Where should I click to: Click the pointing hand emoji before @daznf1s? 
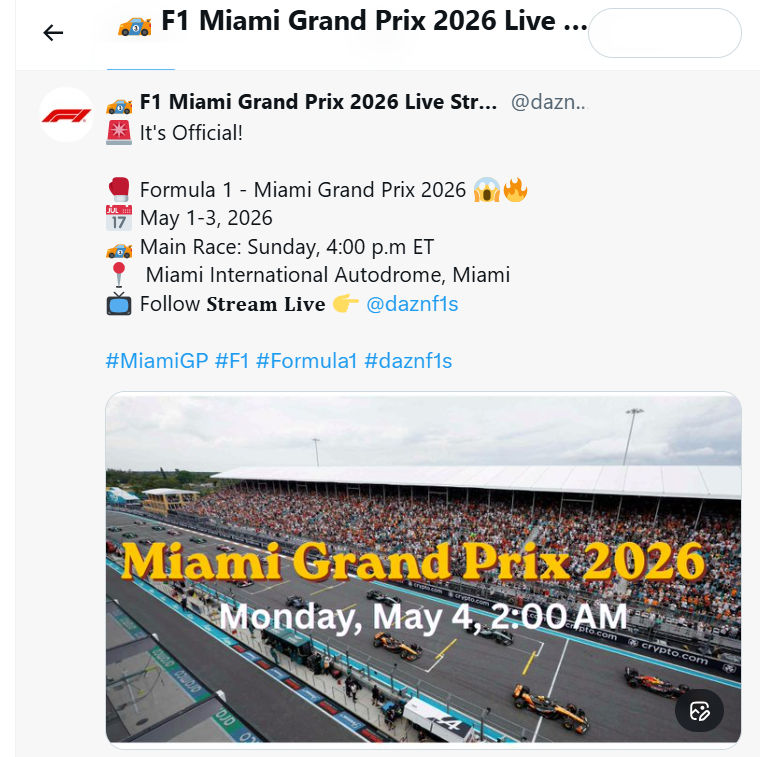point(345,304)
